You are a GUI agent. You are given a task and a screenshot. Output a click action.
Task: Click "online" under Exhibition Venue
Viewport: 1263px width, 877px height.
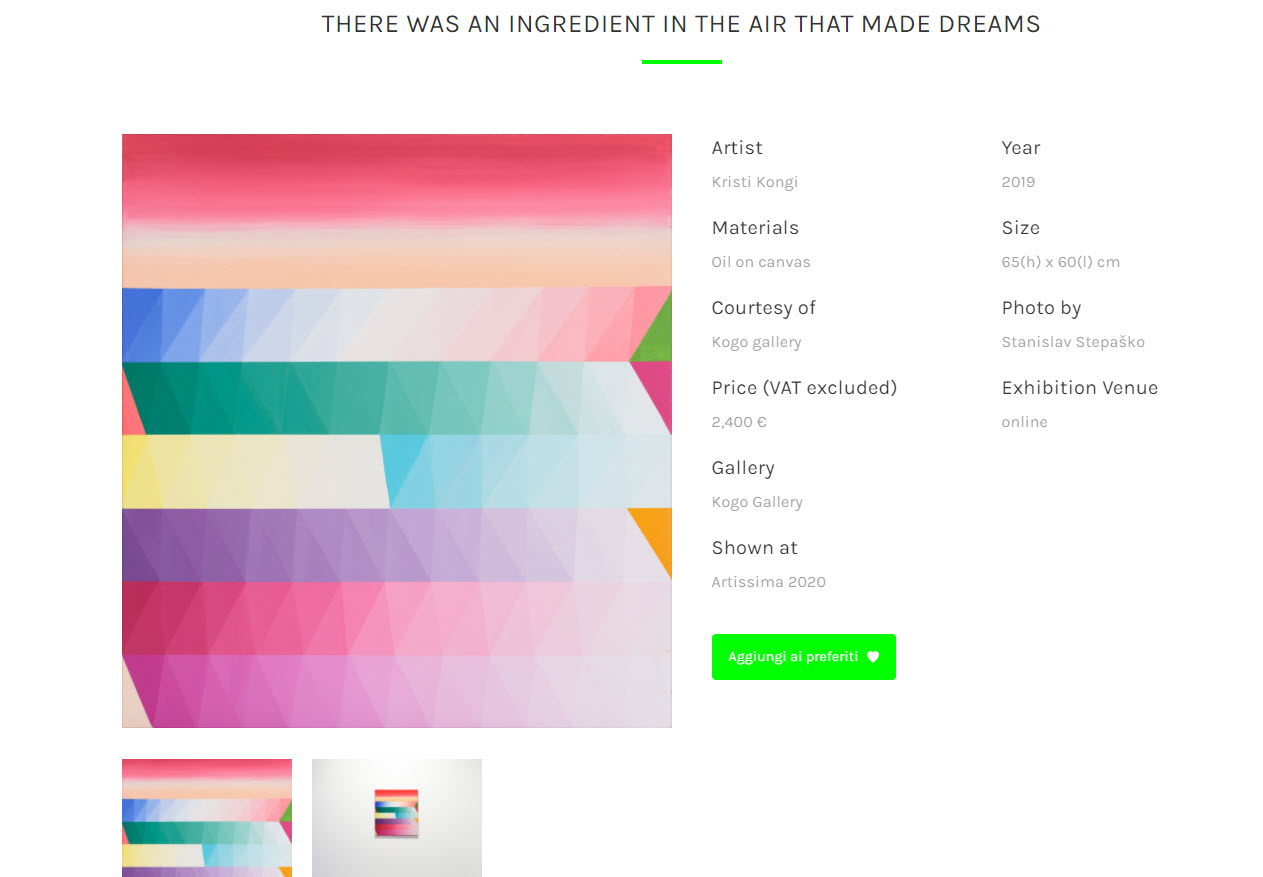point(1024,422)
